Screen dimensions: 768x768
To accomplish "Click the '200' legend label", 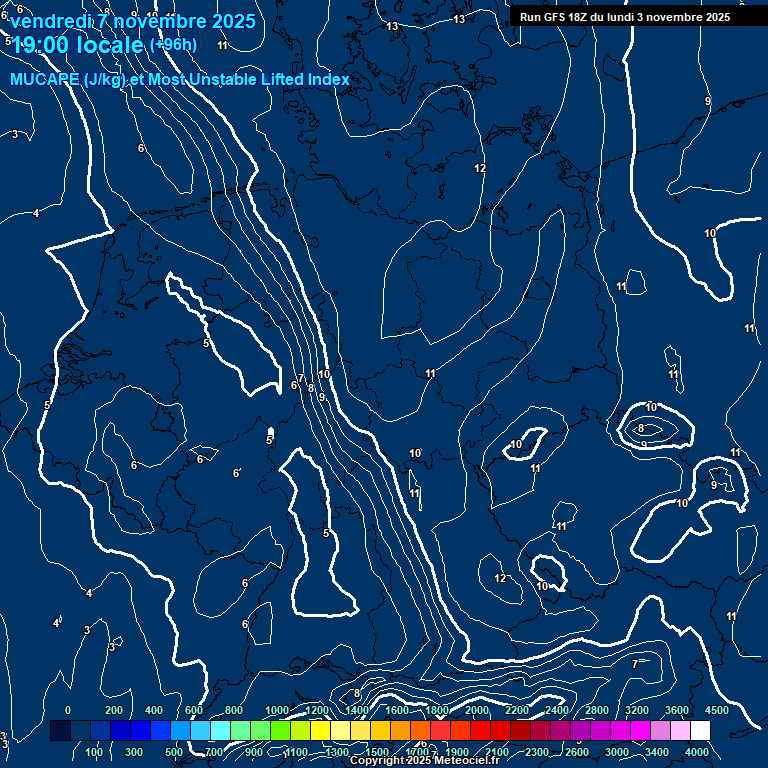I will click(114, 710).
